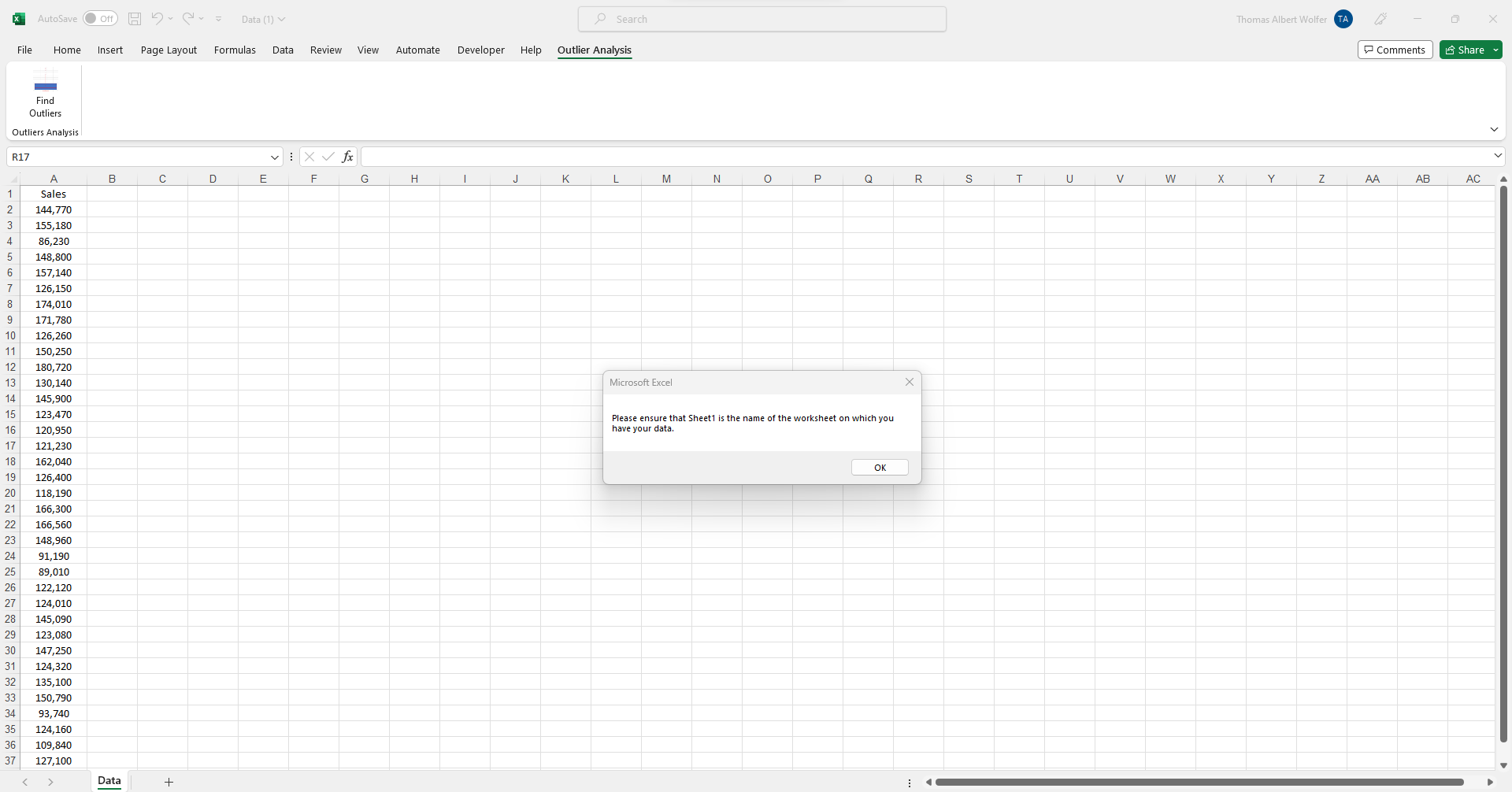The width and height of the screenshot is (1512, 792).
Task: Toggle the AutoSave switch
Action: click(101, 19)
